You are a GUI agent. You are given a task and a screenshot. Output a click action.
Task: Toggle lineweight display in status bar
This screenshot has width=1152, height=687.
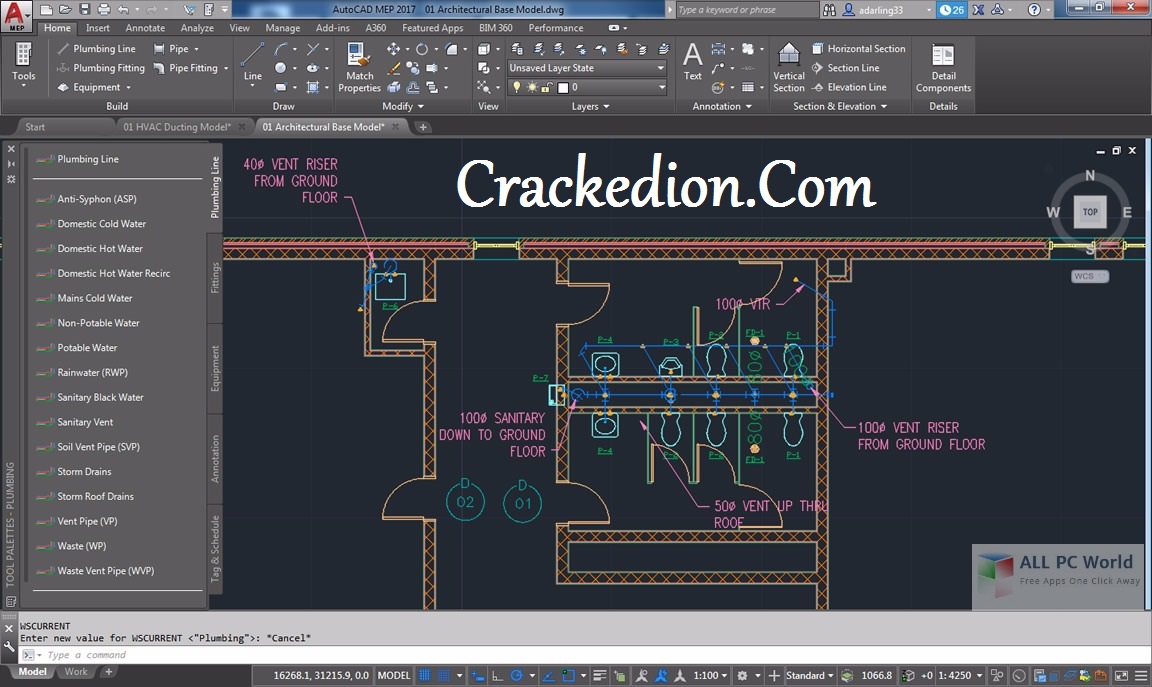[600, 675]
